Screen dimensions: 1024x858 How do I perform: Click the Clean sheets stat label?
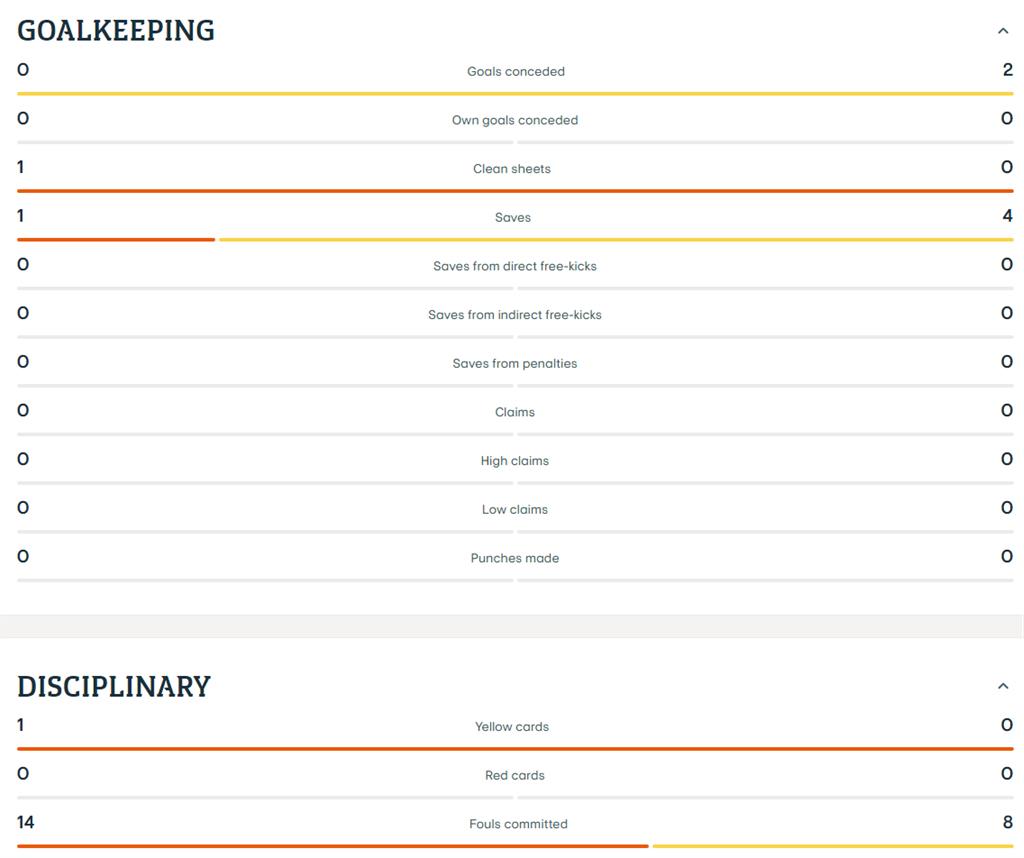click(512, 169)
